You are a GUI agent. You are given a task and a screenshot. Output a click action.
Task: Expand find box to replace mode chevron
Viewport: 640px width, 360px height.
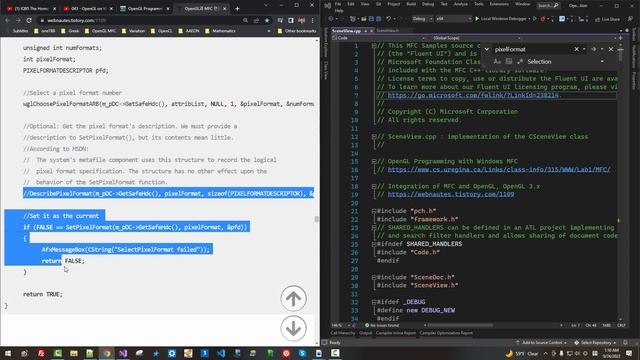tap(487, 49)
